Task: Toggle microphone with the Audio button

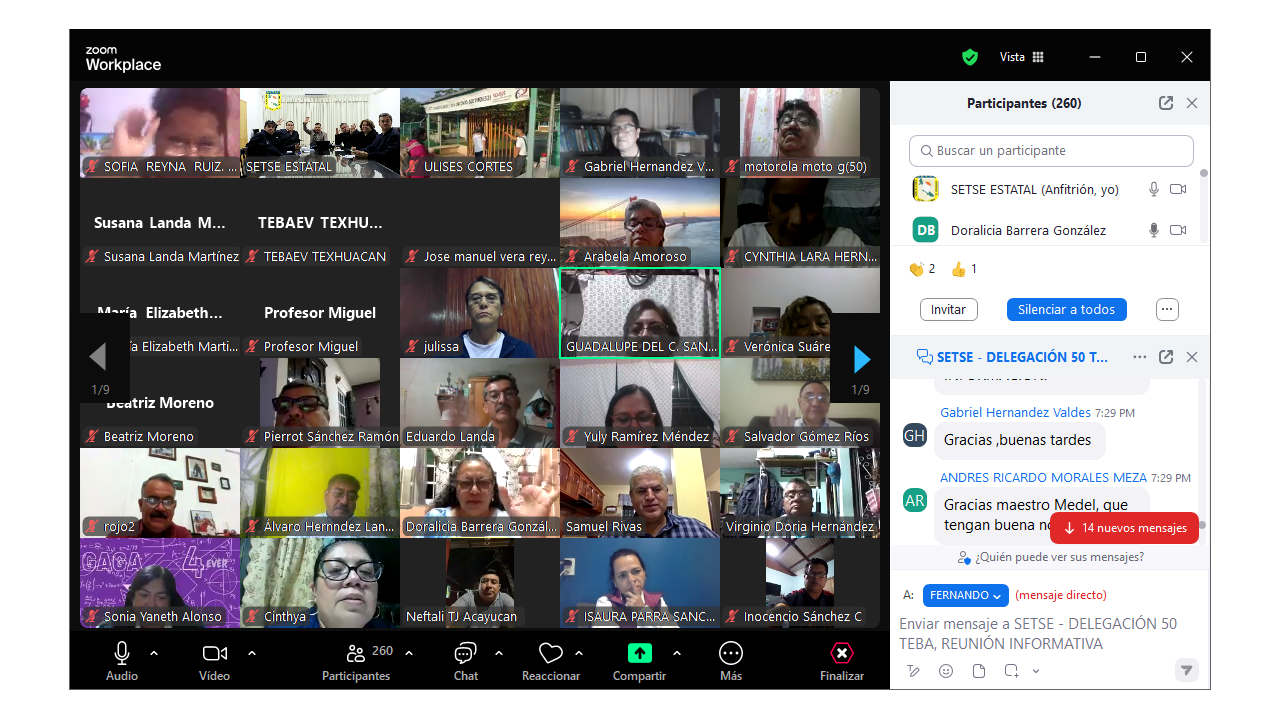Action: [x=122, y=654]
